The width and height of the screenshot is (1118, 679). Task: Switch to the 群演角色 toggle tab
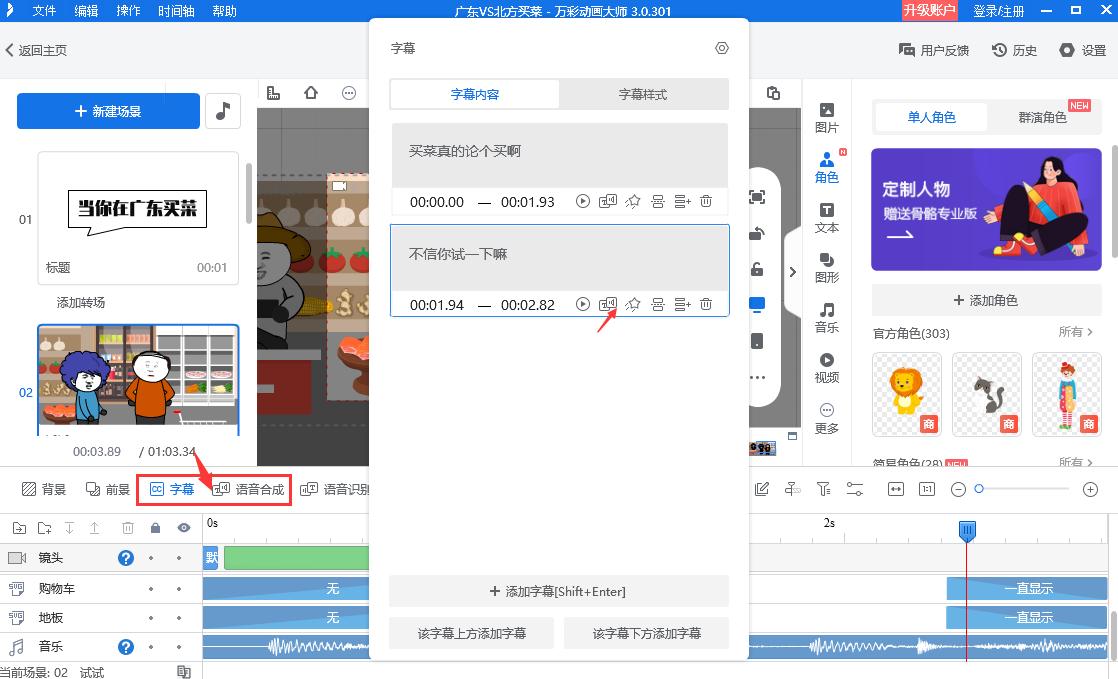(1045, 117)
